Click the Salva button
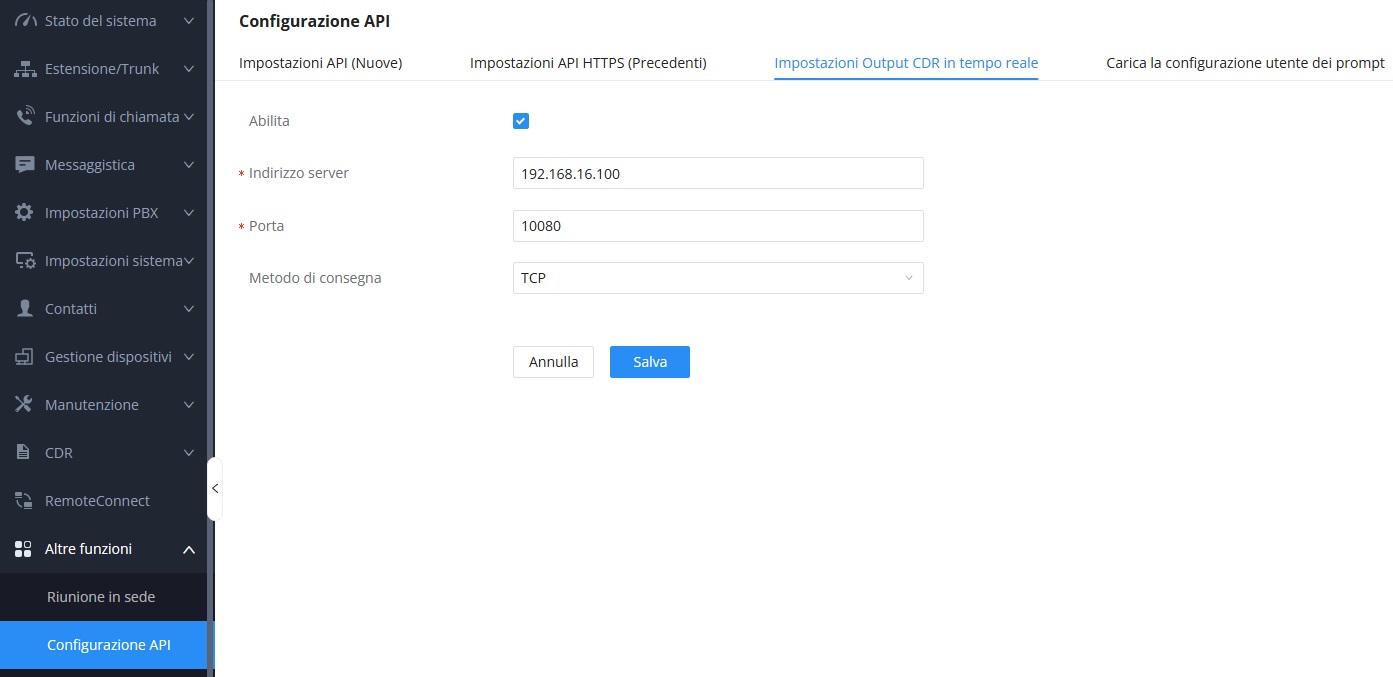This screenshot has height=677, width=1393. coord(649,362)
